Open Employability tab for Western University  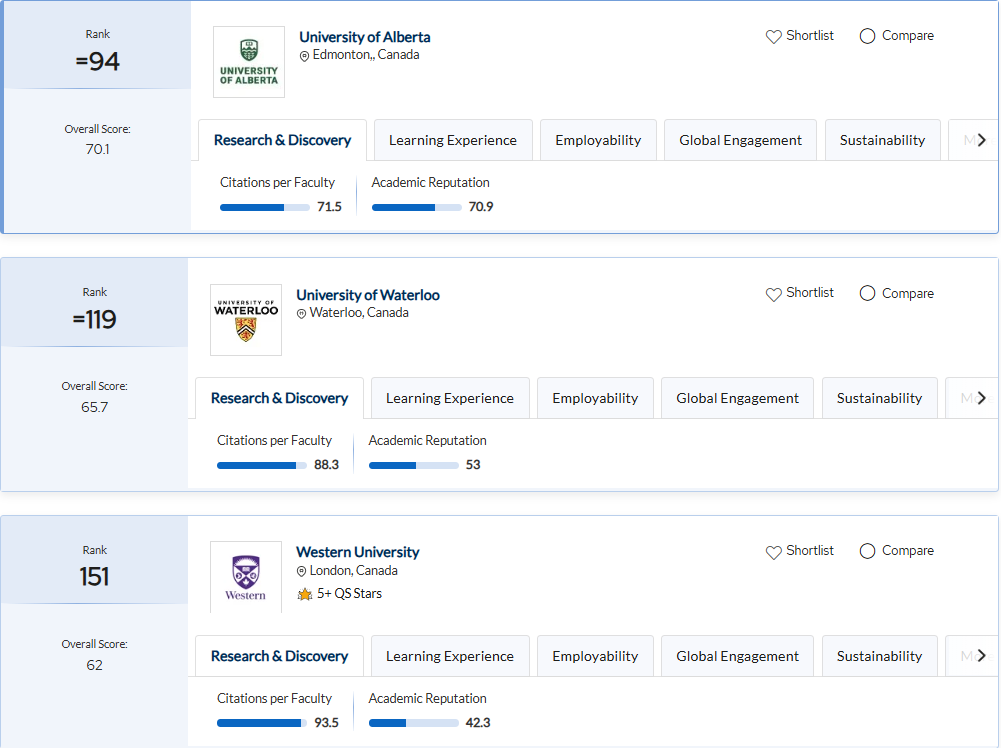point(595,655)
